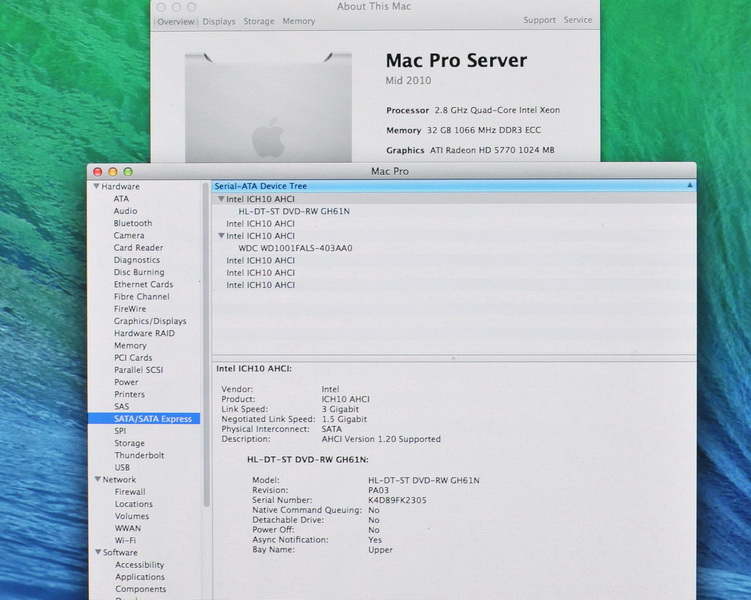Collapse Intel ICH10 AHCI node containing WDC drive
Screen dimensions: 751x600
click(x=221, y=236)
